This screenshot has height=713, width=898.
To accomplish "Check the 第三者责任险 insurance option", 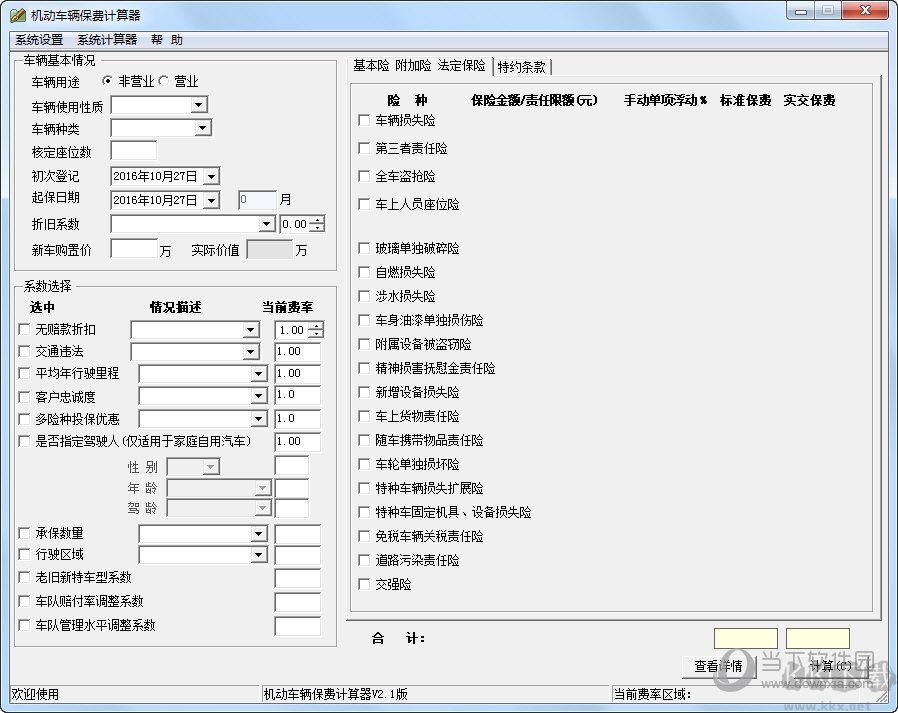I will point(364,148).
